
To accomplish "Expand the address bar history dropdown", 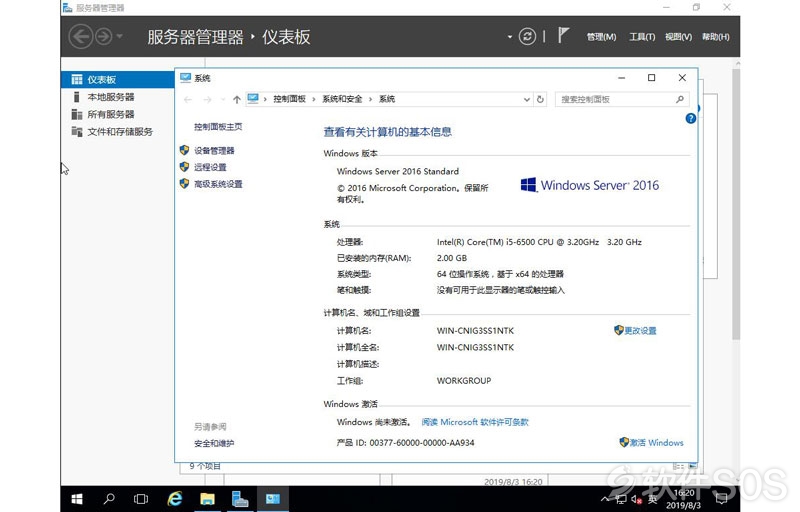I will [527, 99].
